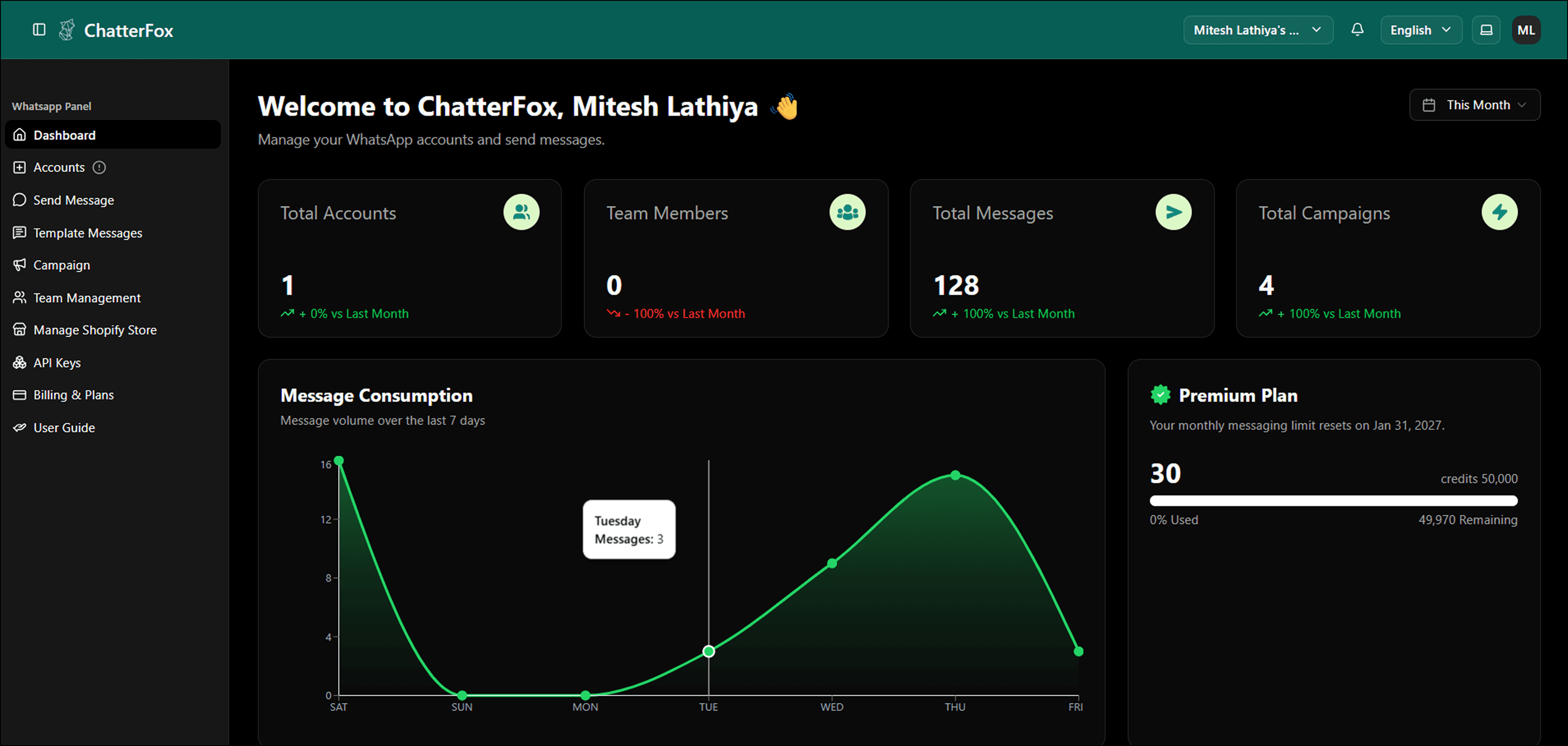Click the Manage Shopify Store shop icon
This screenshot has width=1568, height=746.
19,329
